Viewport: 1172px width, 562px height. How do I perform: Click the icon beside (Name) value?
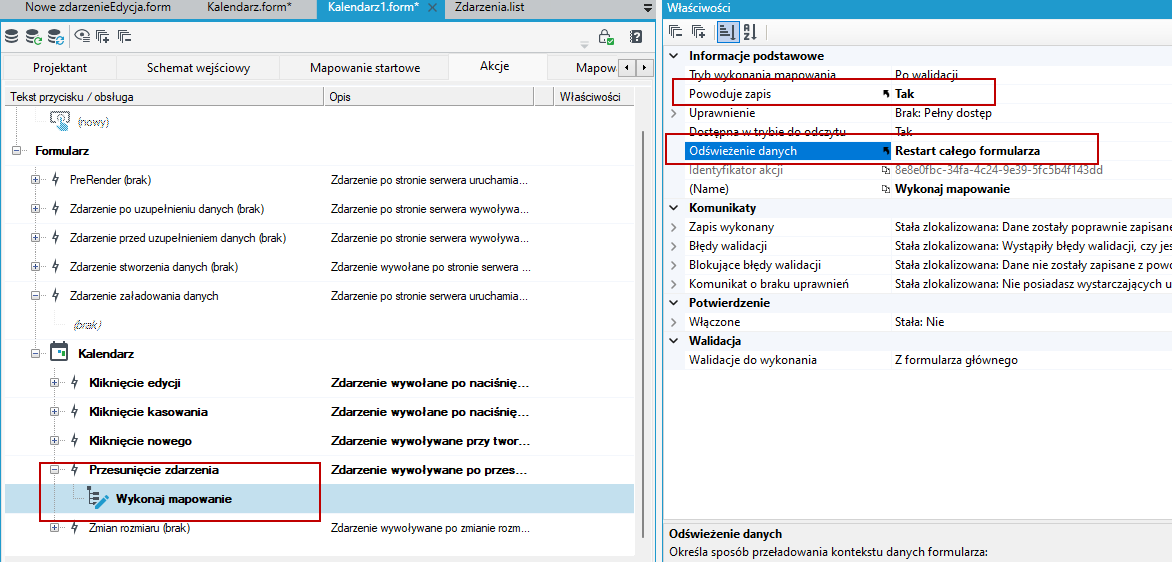[x=886, y=189]
